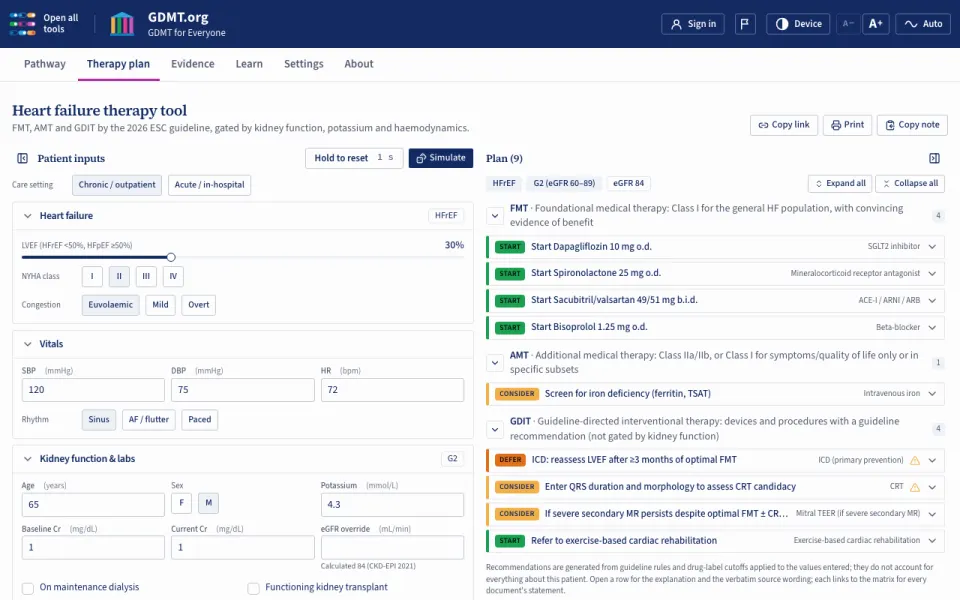
Task: Select sex F
Action: [x=181, y=503]
